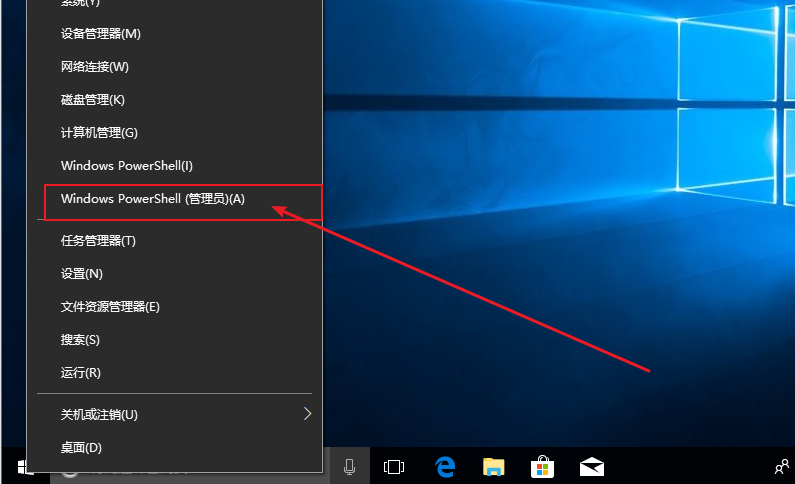Viewport: 795px width, 484px height.
Task: Launch 任务管理器(T) from the menu
Action: click(98, 241)
